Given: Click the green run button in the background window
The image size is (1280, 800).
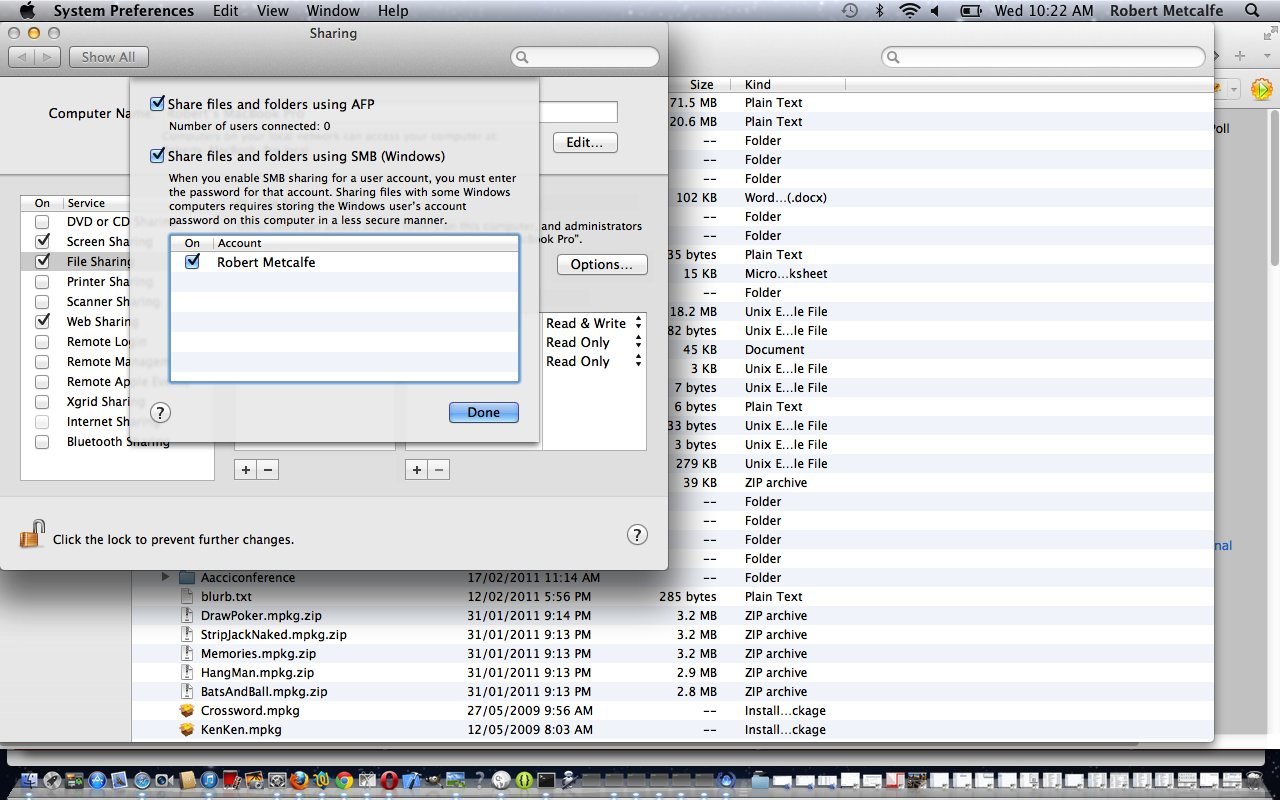Looking at the screenshot, I should pos(1262,89).
